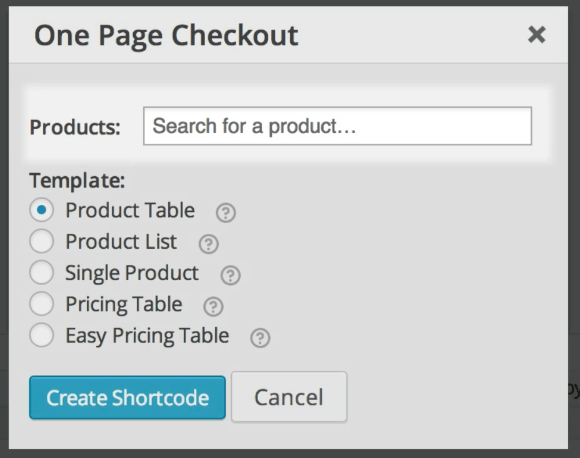
Task: Close the One Page Checkout dialog
Action: coord(536,35)
